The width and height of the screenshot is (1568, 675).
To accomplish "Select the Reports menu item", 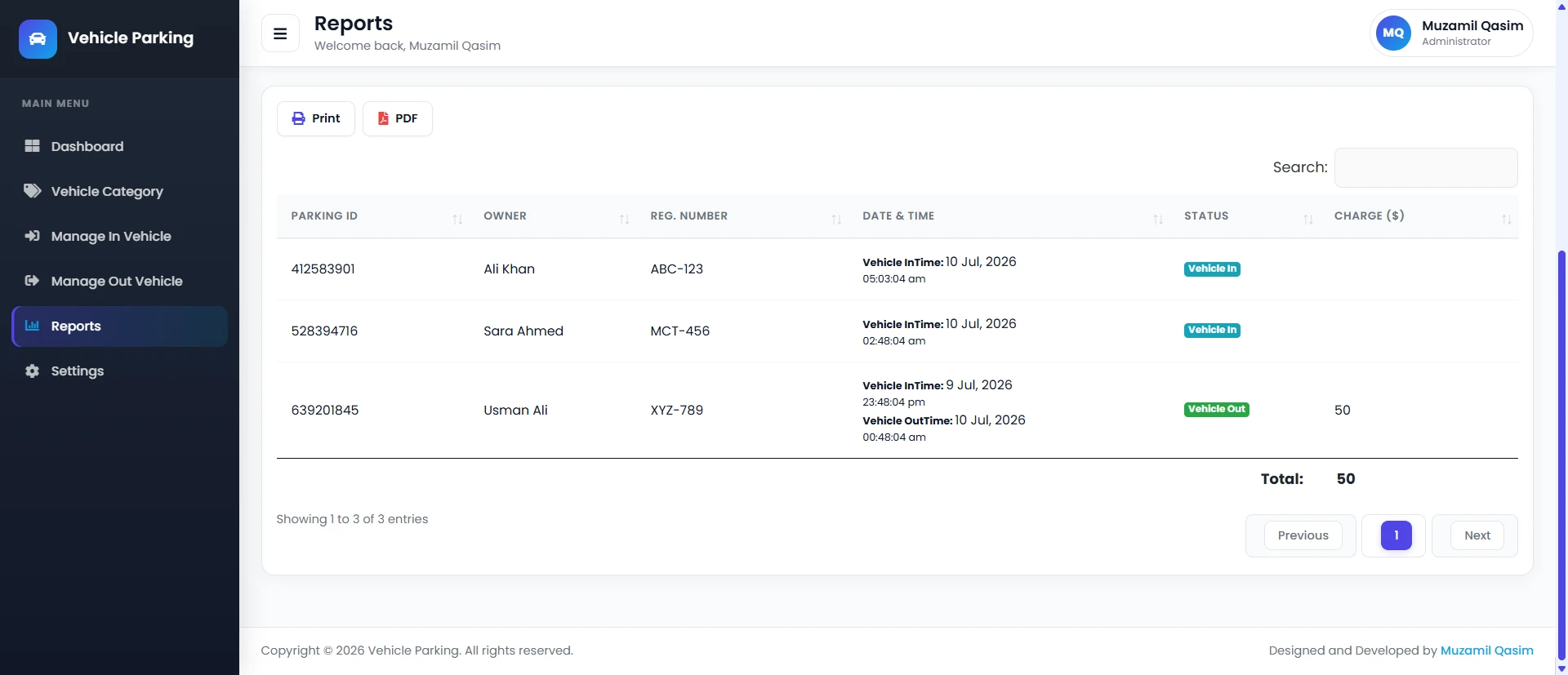I will tap(119, 326).
